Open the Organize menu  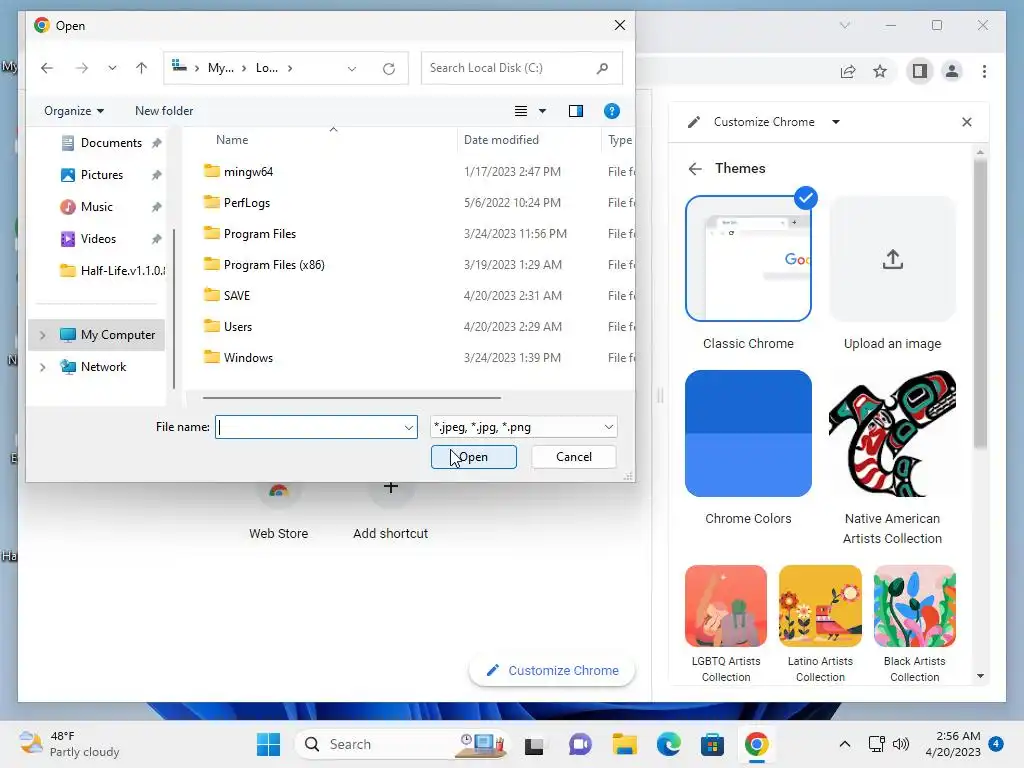tap(74, 111)
